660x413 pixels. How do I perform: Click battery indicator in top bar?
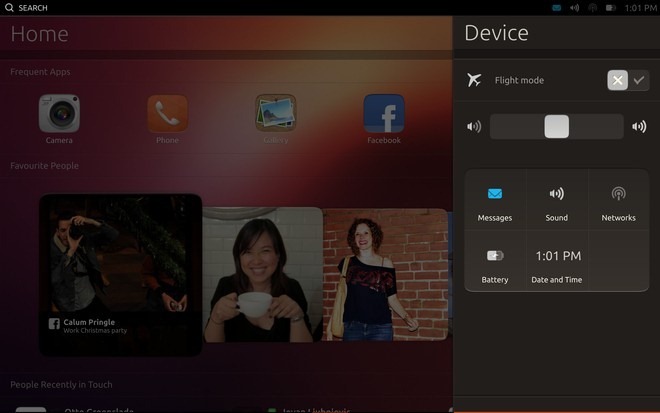[x=611, y=8]
